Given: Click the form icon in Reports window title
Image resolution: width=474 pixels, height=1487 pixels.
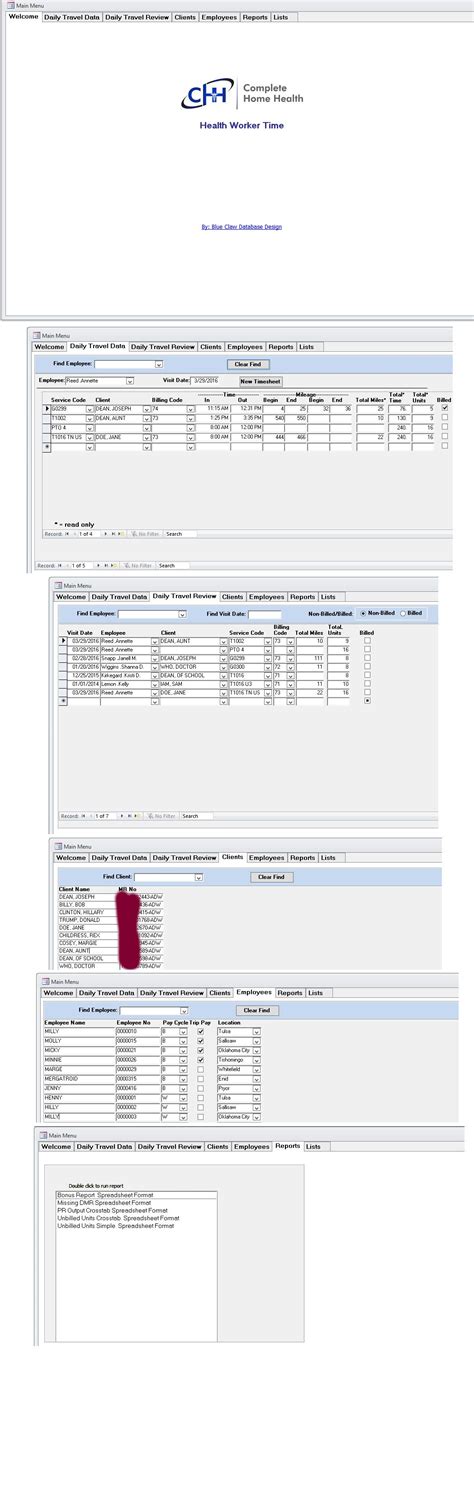Looking at the screenshot, I should [x=43, y=1135].
